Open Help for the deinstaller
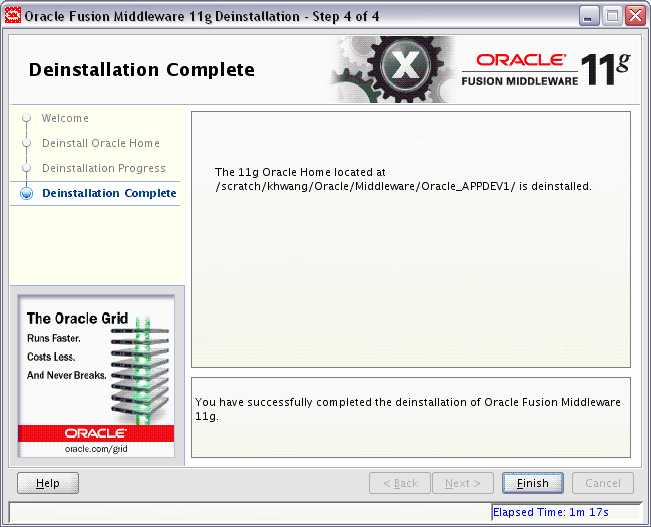Screen dimensions: 651x527 coord(48,483)
